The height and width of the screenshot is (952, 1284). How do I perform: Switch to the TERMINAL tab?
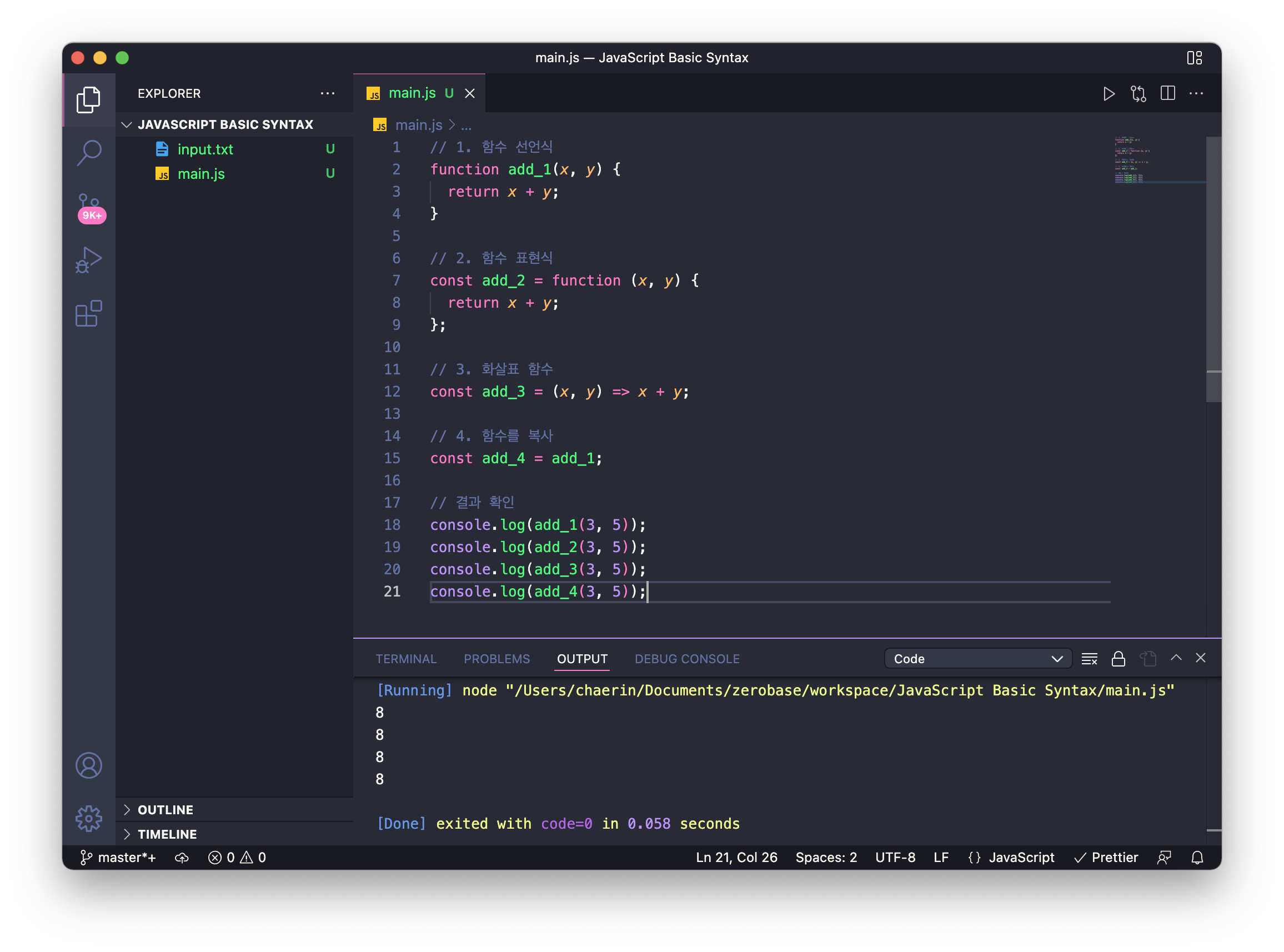(x=405, y=659)
